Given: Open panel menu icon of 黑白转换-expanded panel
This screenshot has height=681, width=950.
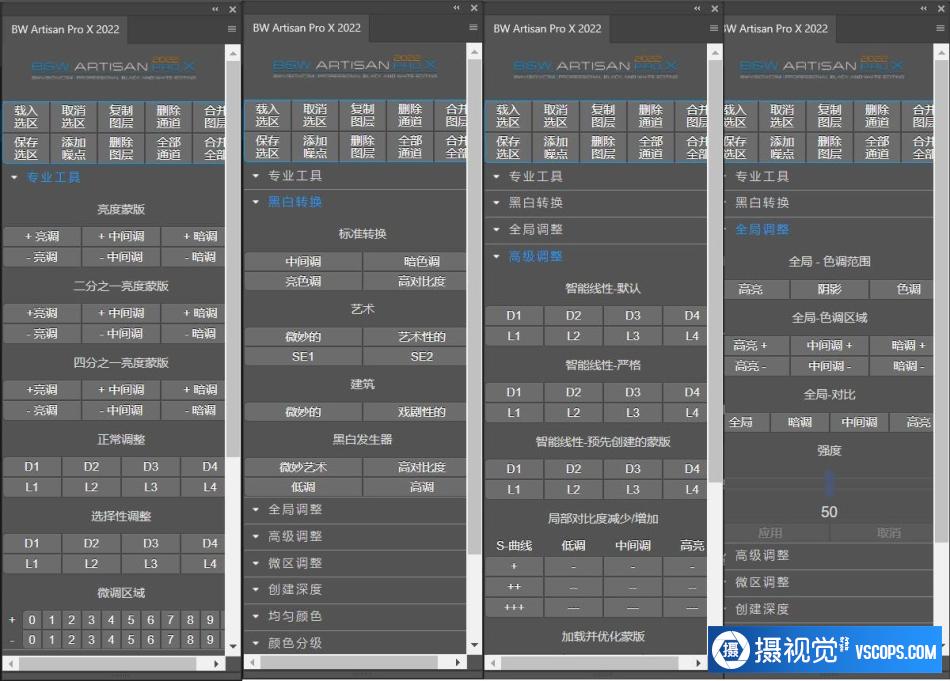Looking at the screenshot, I should click(473, 27).
